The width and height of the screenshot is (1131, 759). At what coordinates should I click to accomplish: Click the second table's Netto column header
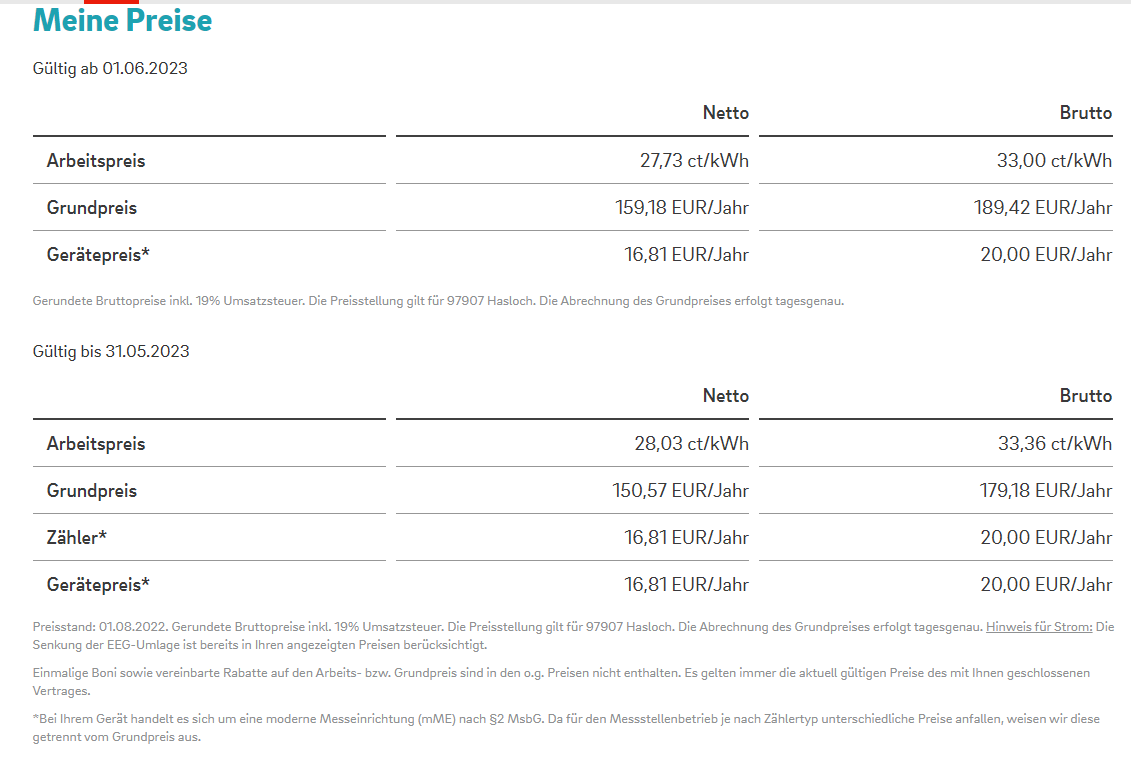click(726, 396)
